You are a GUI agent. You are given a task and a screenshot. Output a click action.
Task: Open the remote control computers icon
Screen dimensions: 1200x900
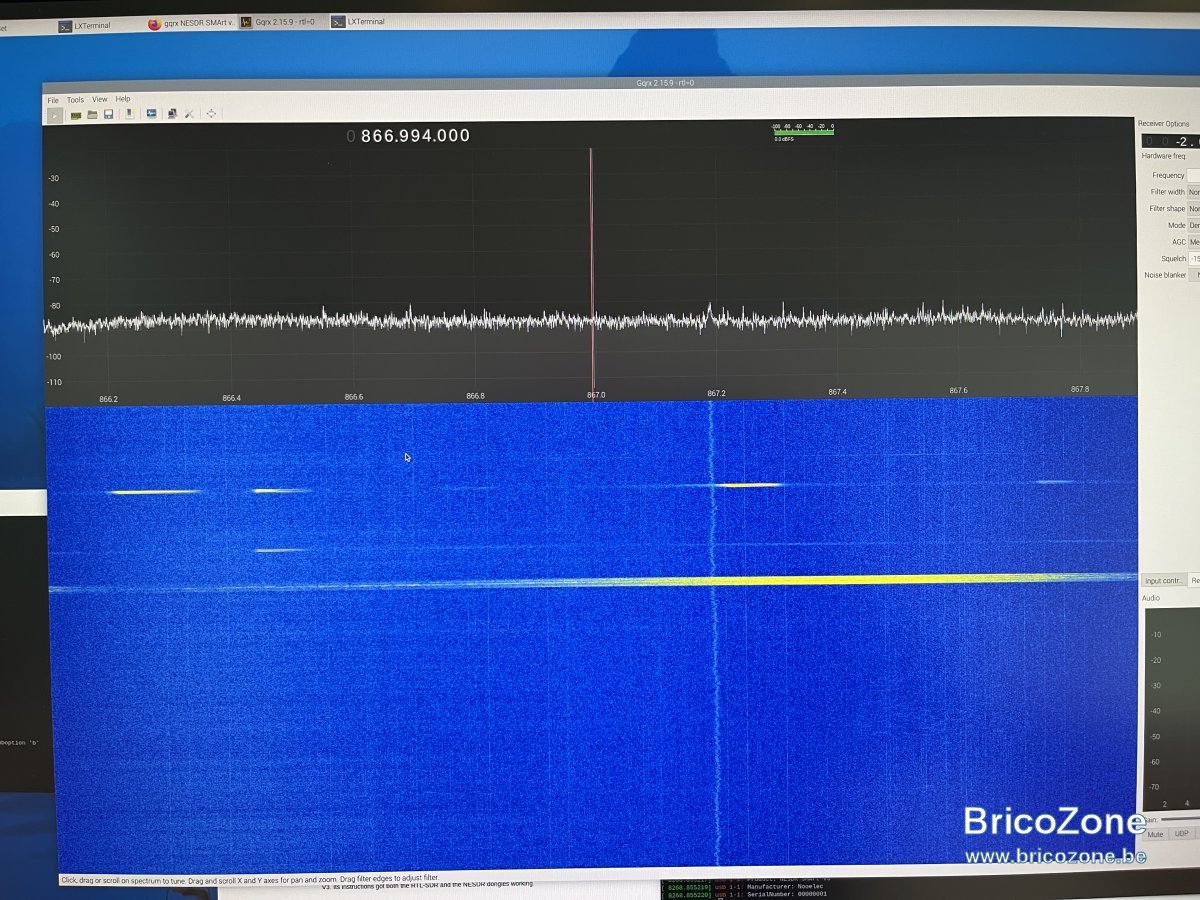coord(173,114)
